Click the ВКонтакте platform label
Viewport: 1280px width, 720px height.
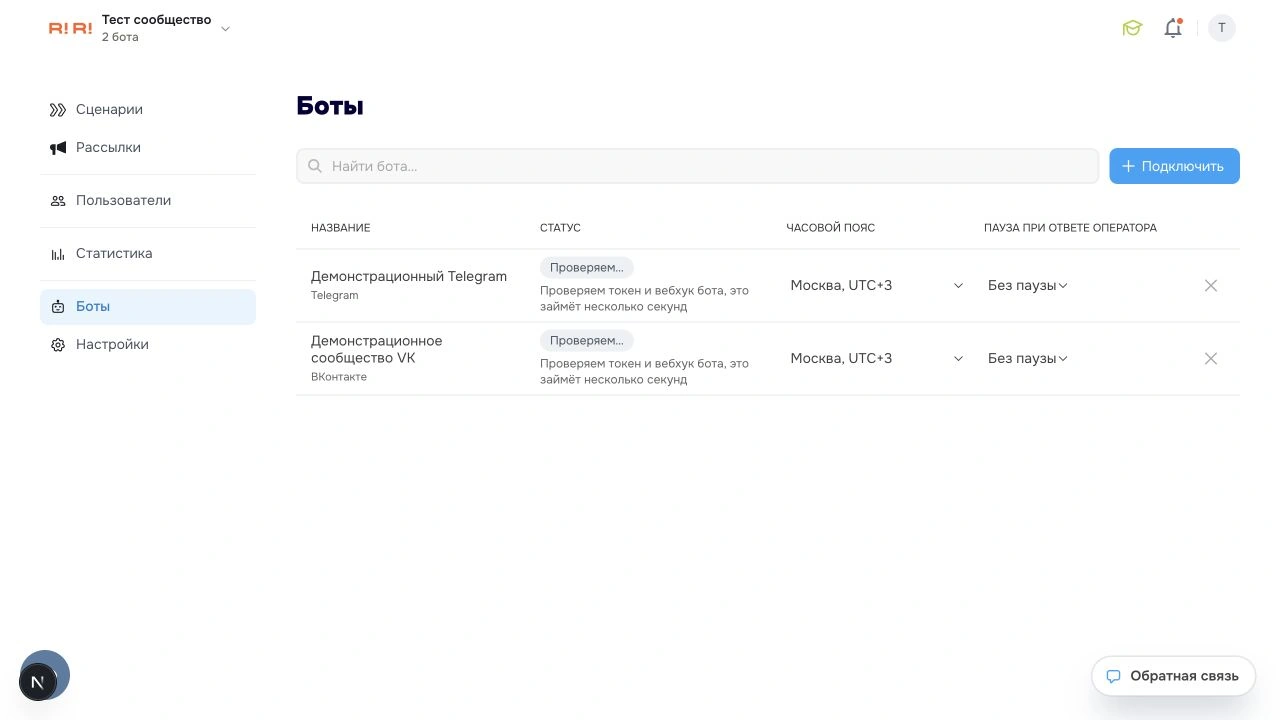click(x=339, y=377)
